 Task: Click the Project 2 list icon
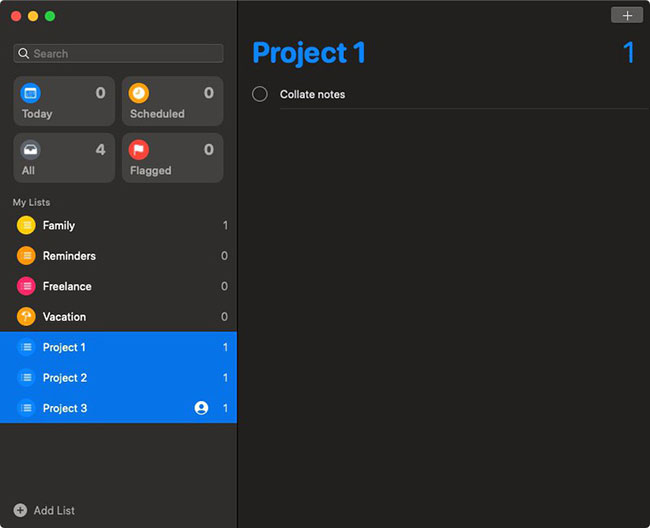coord(26,378)
